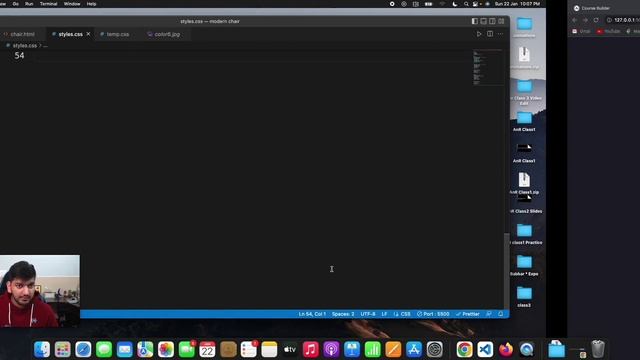Click the Prettier status item
Viewport: 640px width, 360px height.
[x=468, y=314]
